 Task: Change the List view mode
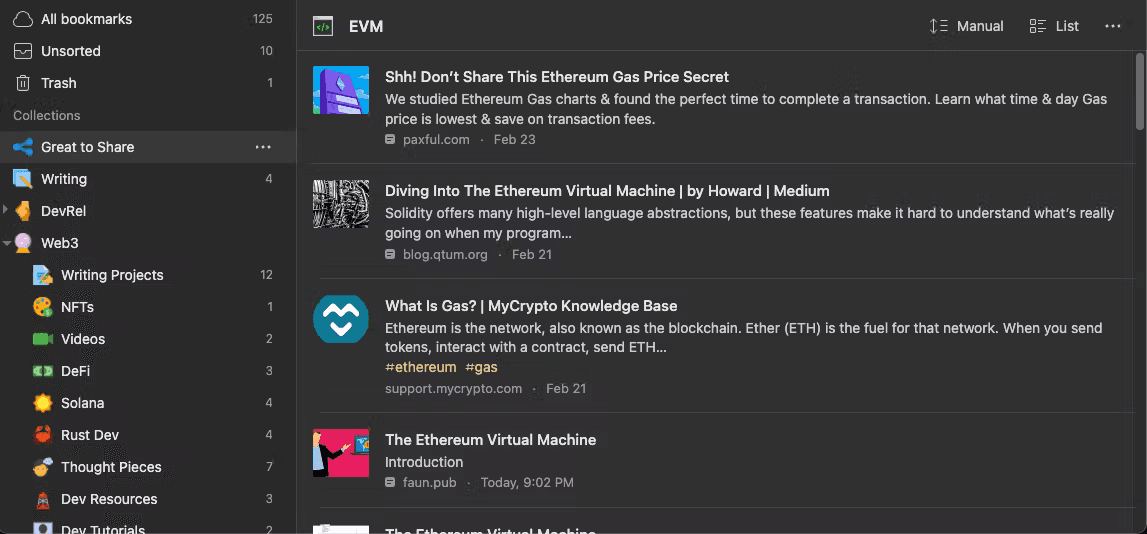1054,26
